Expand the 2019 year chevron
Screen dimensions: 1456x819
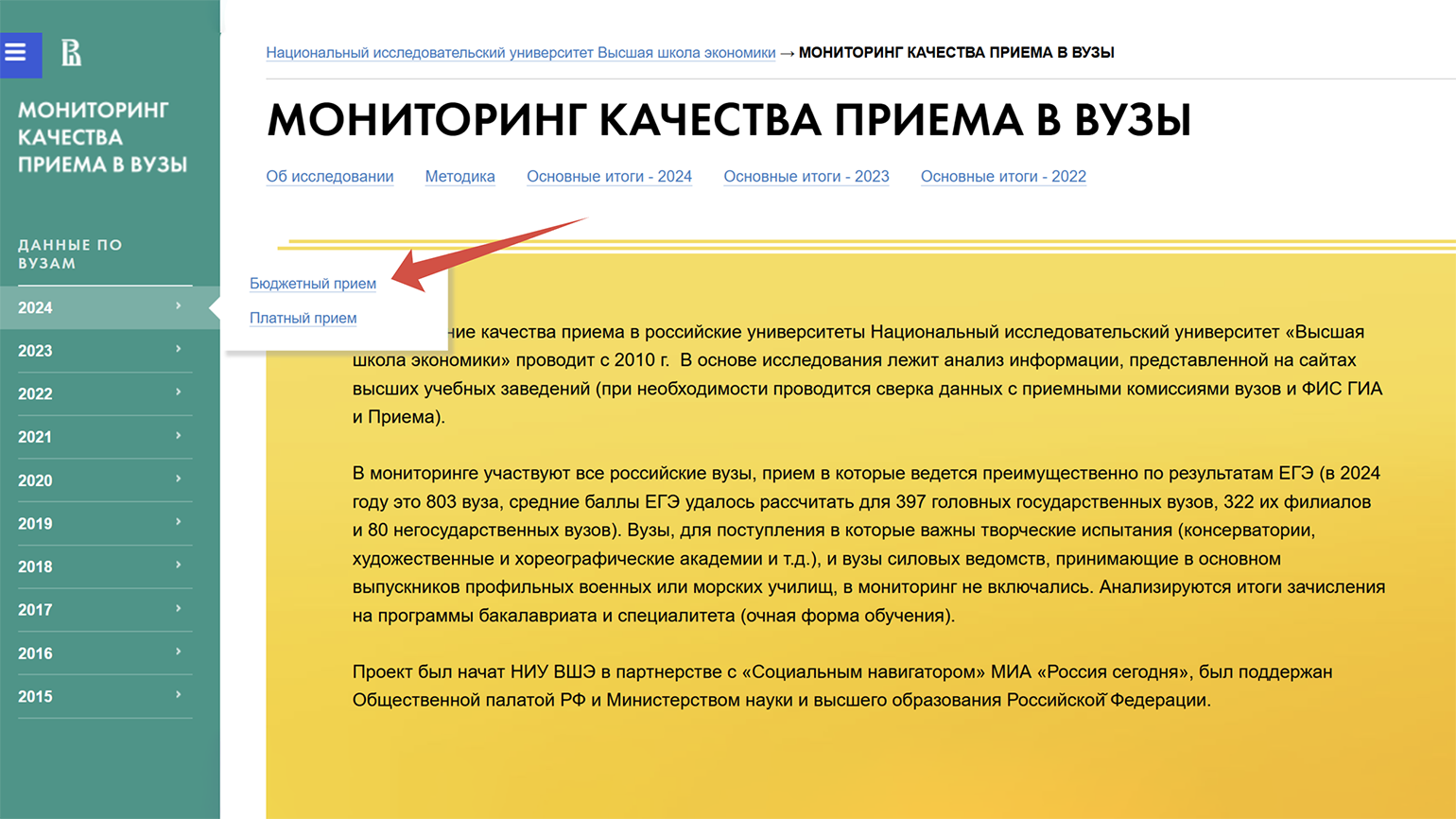pos(179,522)
